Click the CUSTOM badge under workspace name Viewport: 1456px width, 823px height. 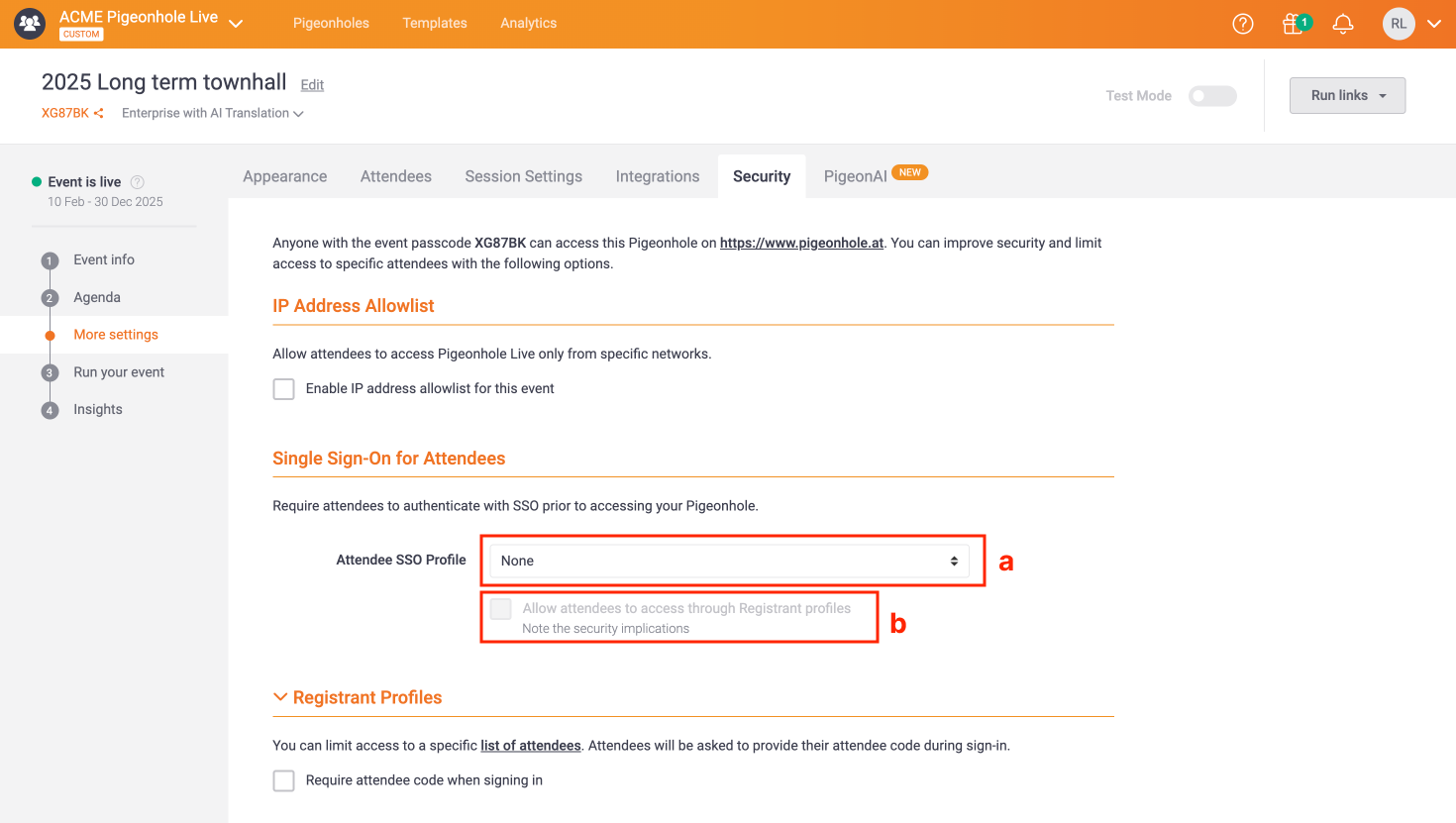[x=81, y=35]
